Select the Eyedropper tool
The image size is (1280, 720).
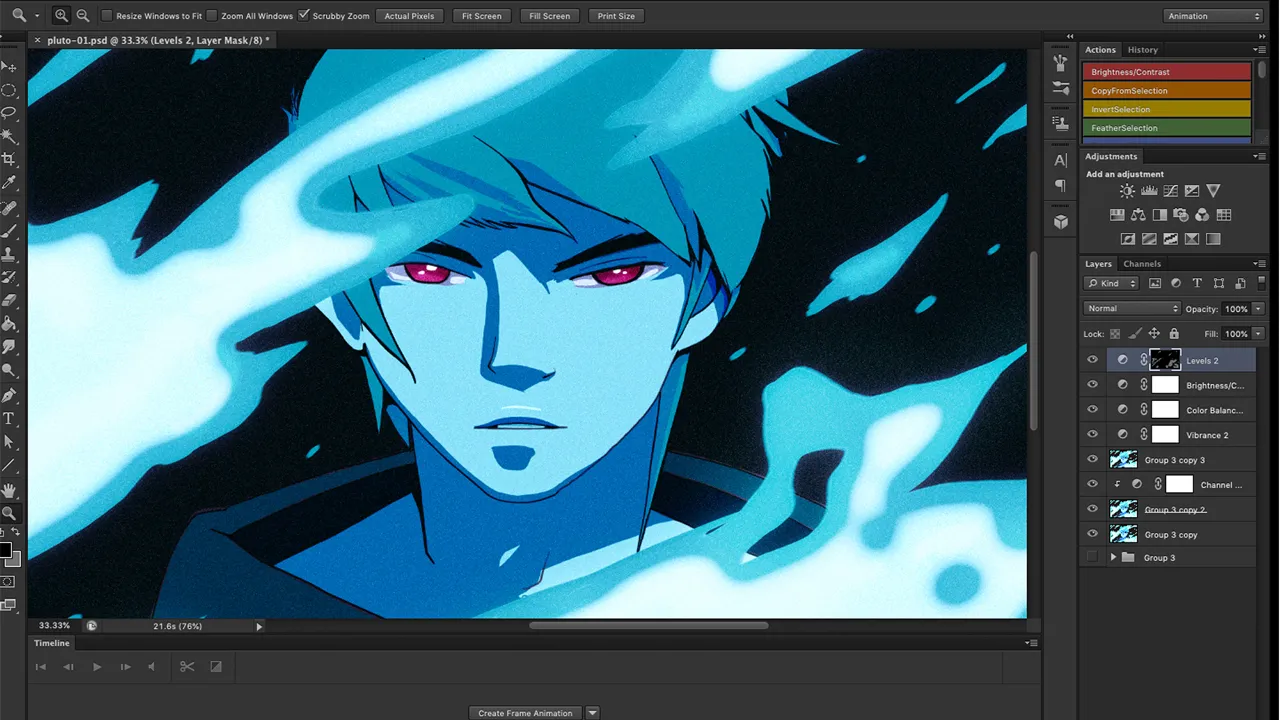click(x=9, y=183)
